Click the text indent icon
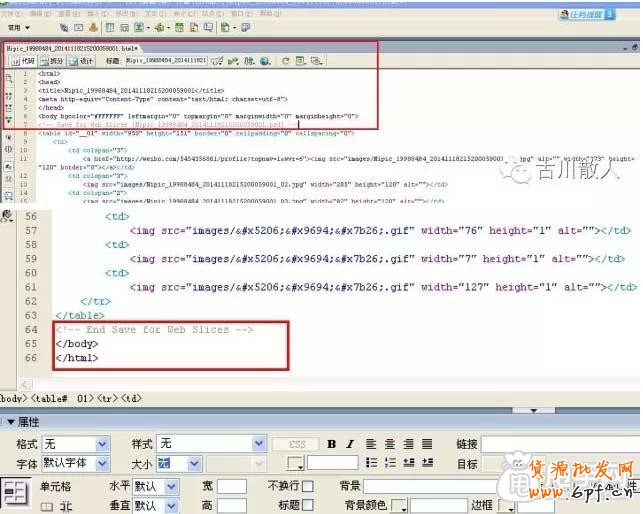 [427, 463]
